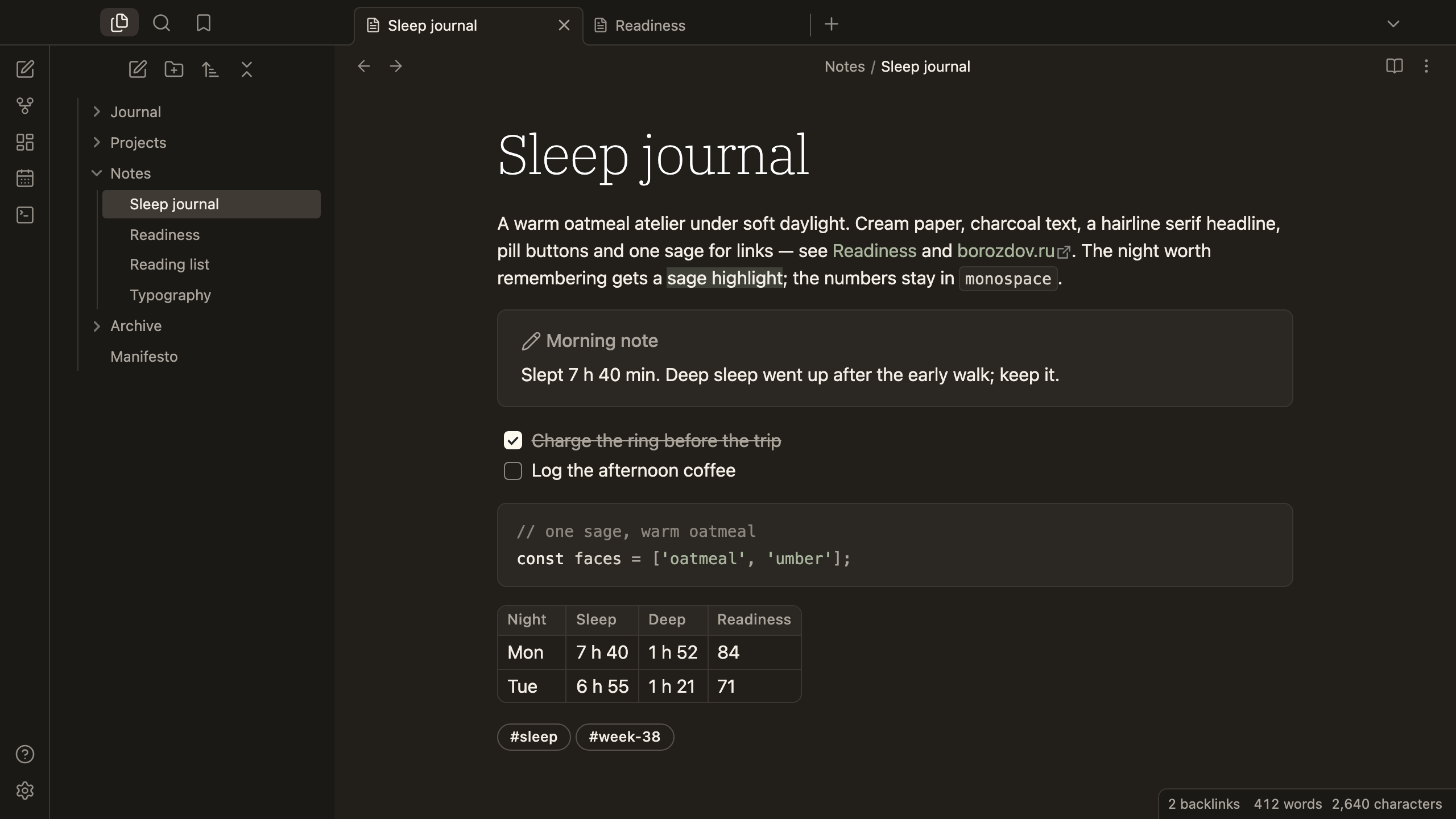This screenshot has width=1456, height=819.
Task: Click the Morning note callout title
Action: coord(602,341)
